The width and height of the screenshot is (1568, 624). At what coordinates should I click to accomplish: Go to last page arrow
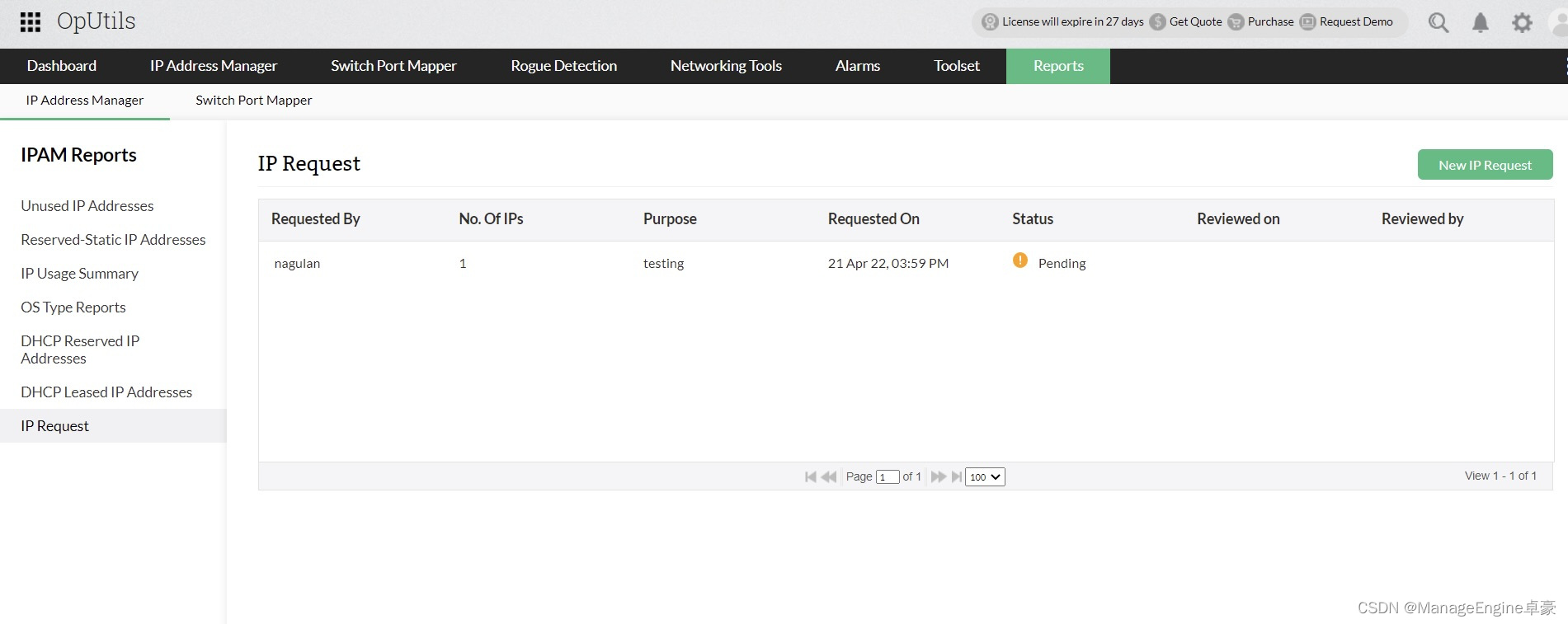tap(957, 476)
